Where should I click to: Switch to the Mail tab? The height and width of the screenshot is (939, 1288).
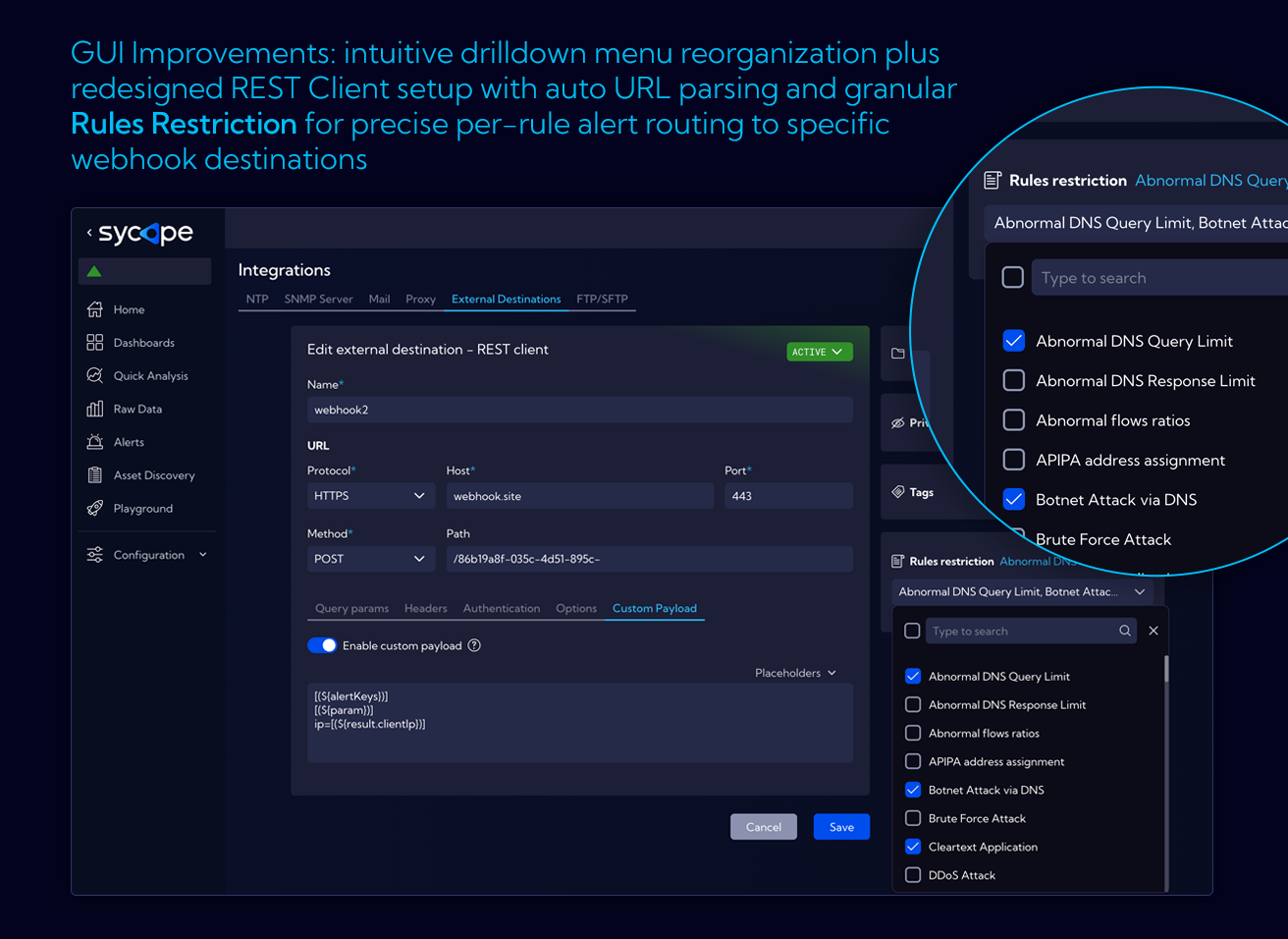tap(379, 299)
